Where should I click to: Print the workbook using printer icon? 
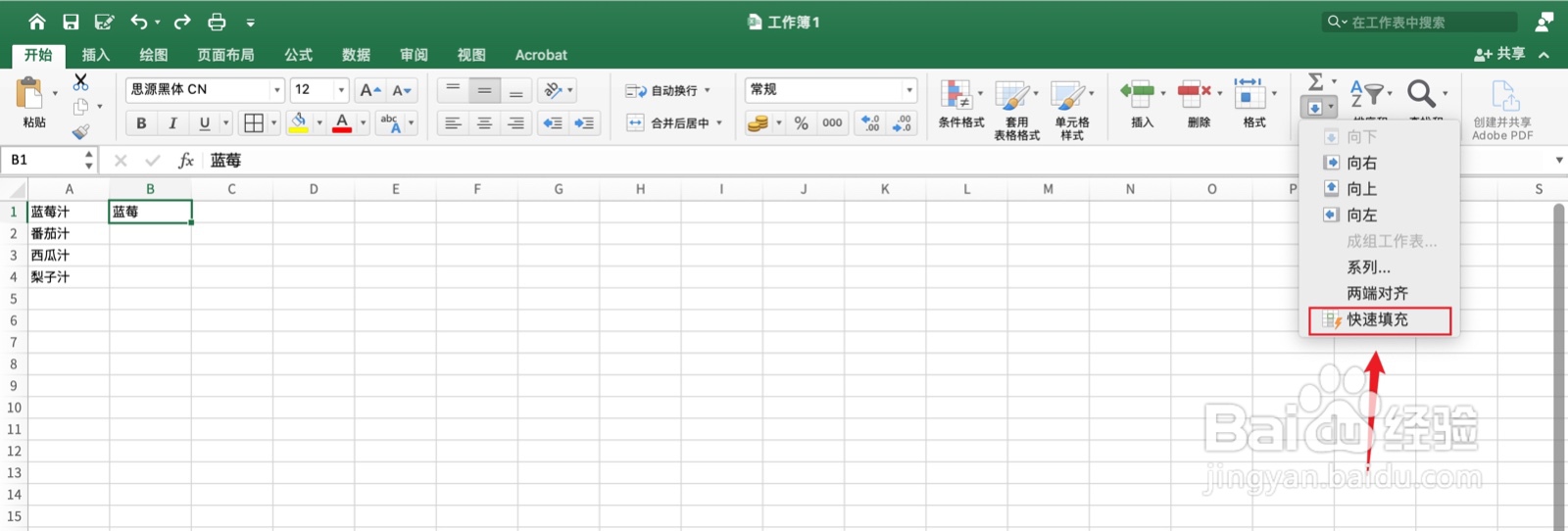click(217, 22)
